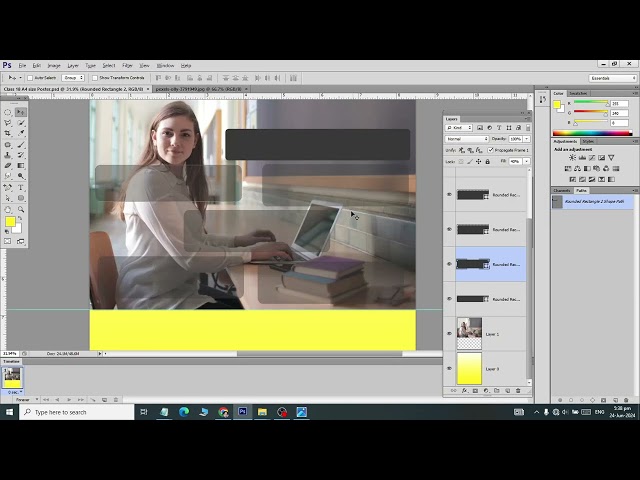Toggle layer filtering on/off switch

[x=528, y=128]
